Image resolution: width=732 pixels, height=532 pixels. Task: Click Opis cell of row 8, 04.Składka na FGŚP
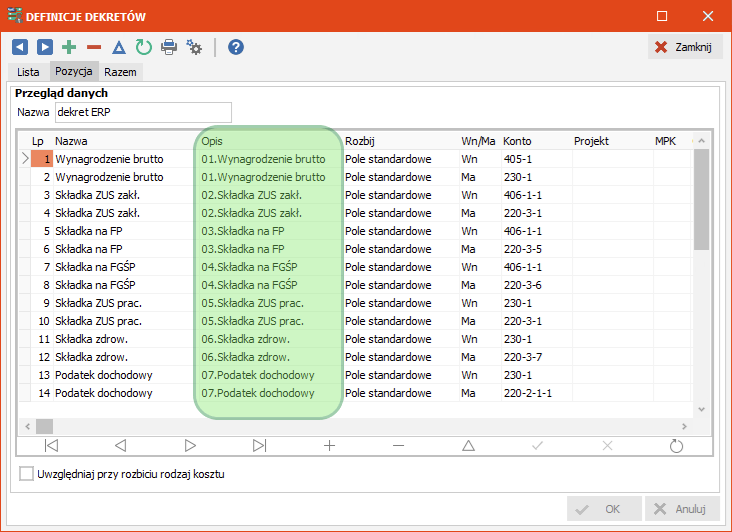click(x=271, y=285)
